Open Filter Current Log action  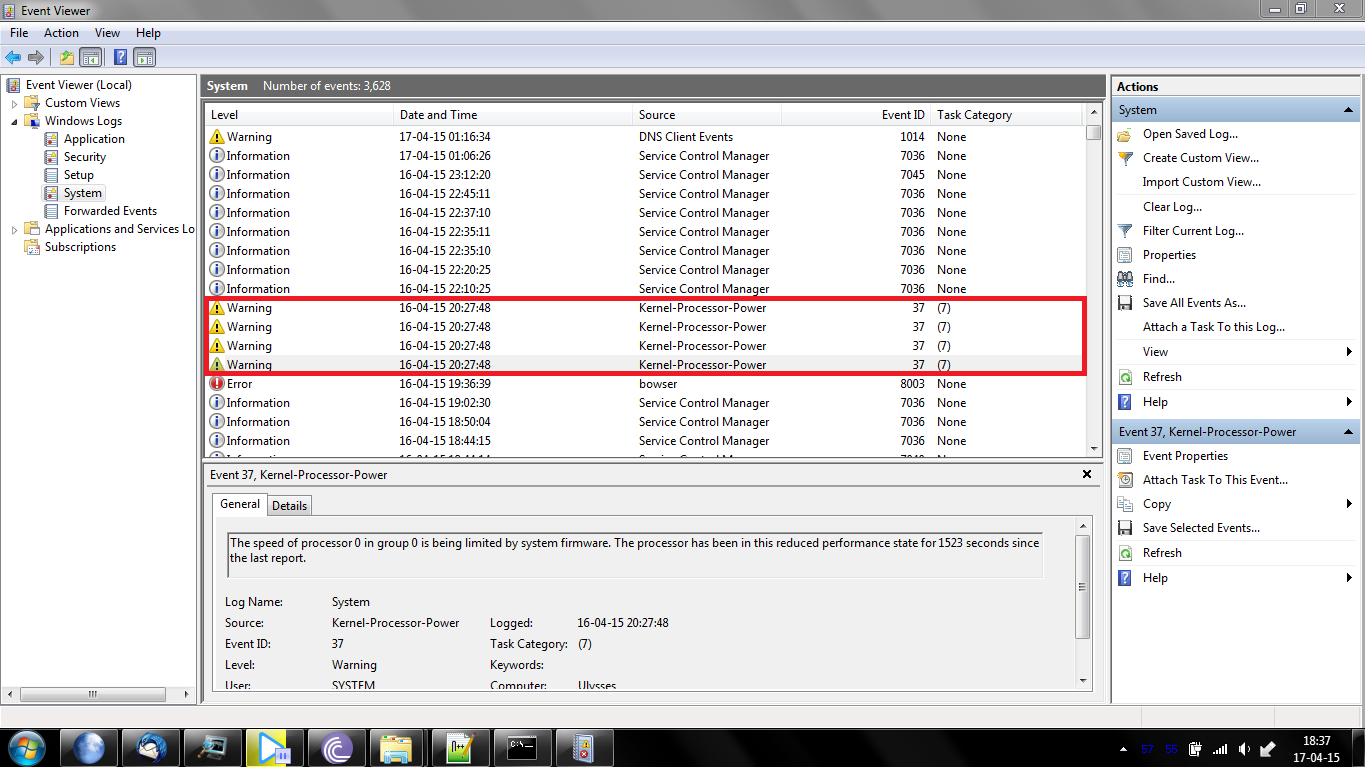coord(1193,231)
